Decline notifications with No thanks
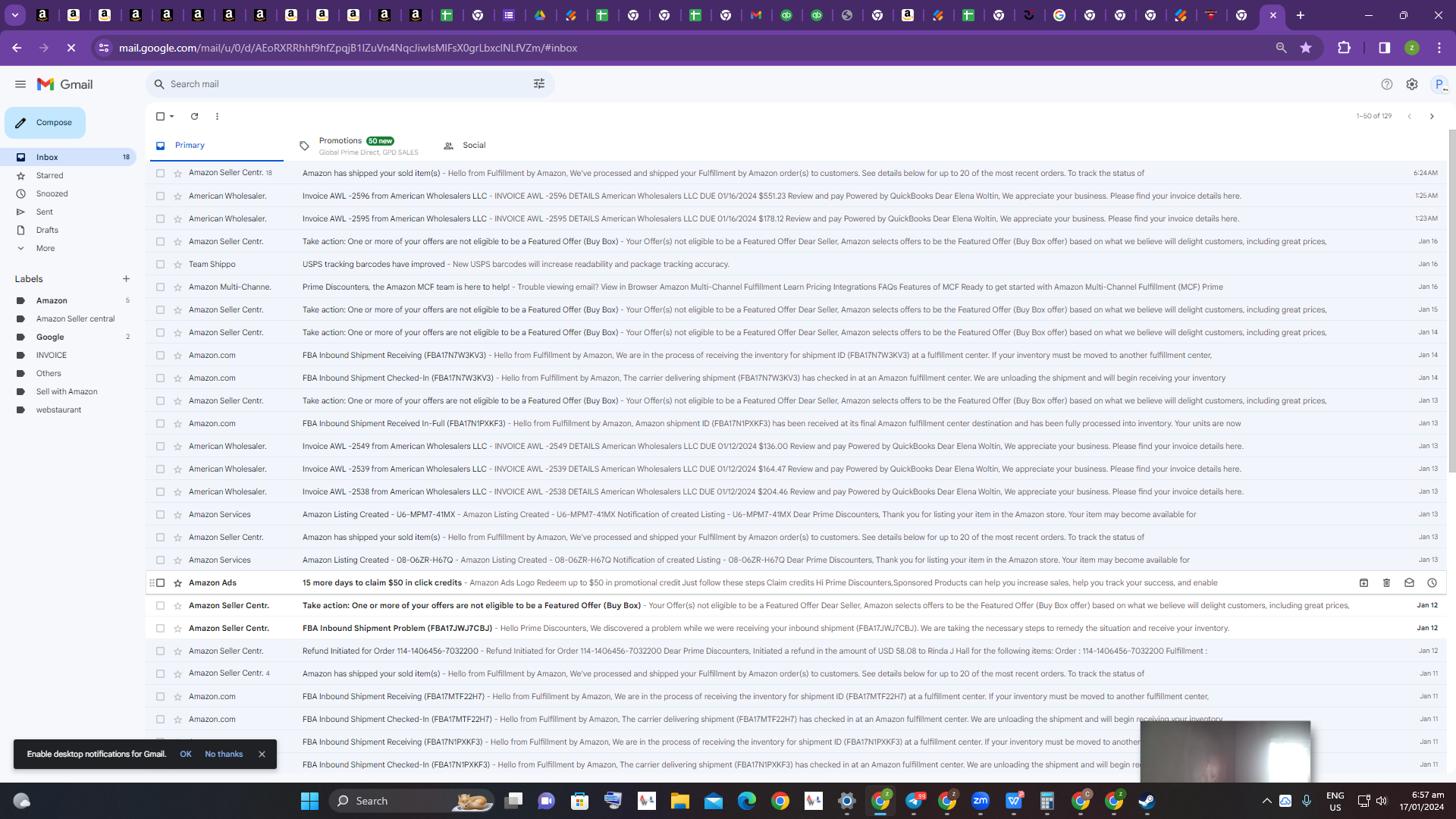The height and width of the screenshot is (819, 1456). pos(224,754)
